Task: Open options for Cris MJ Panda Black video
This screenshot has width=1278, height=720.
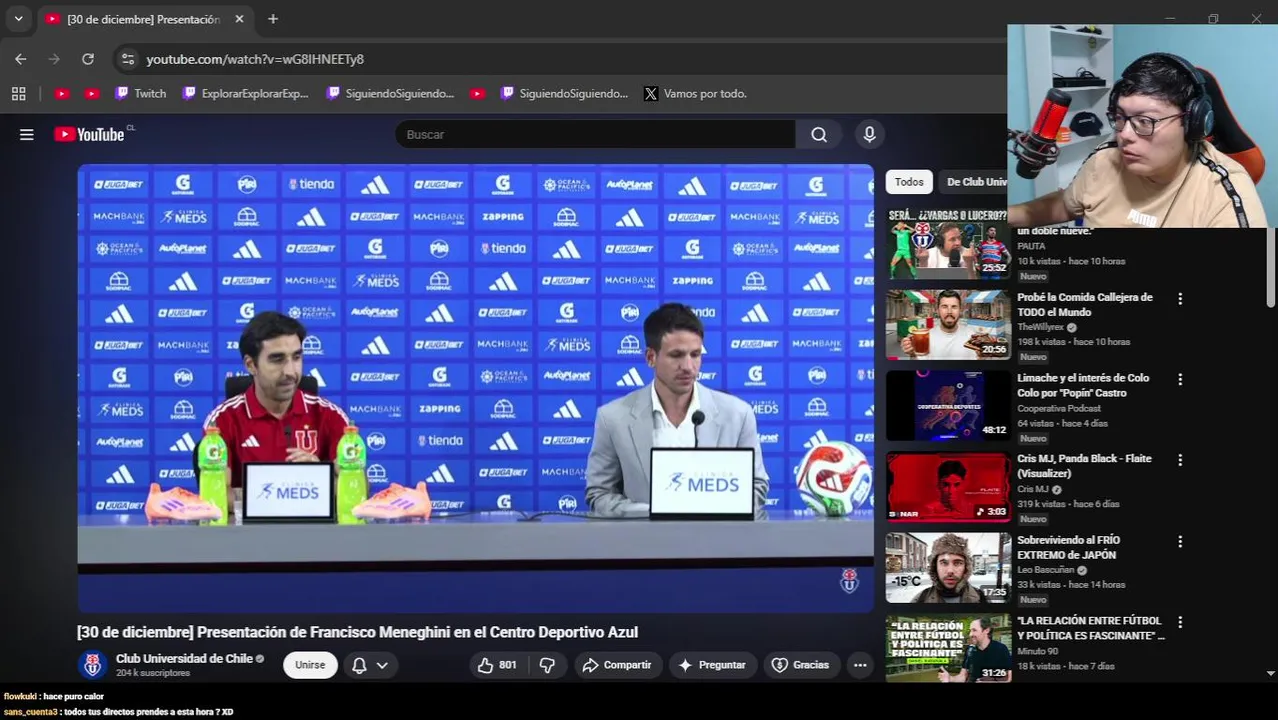Action: pos(1180,460)
